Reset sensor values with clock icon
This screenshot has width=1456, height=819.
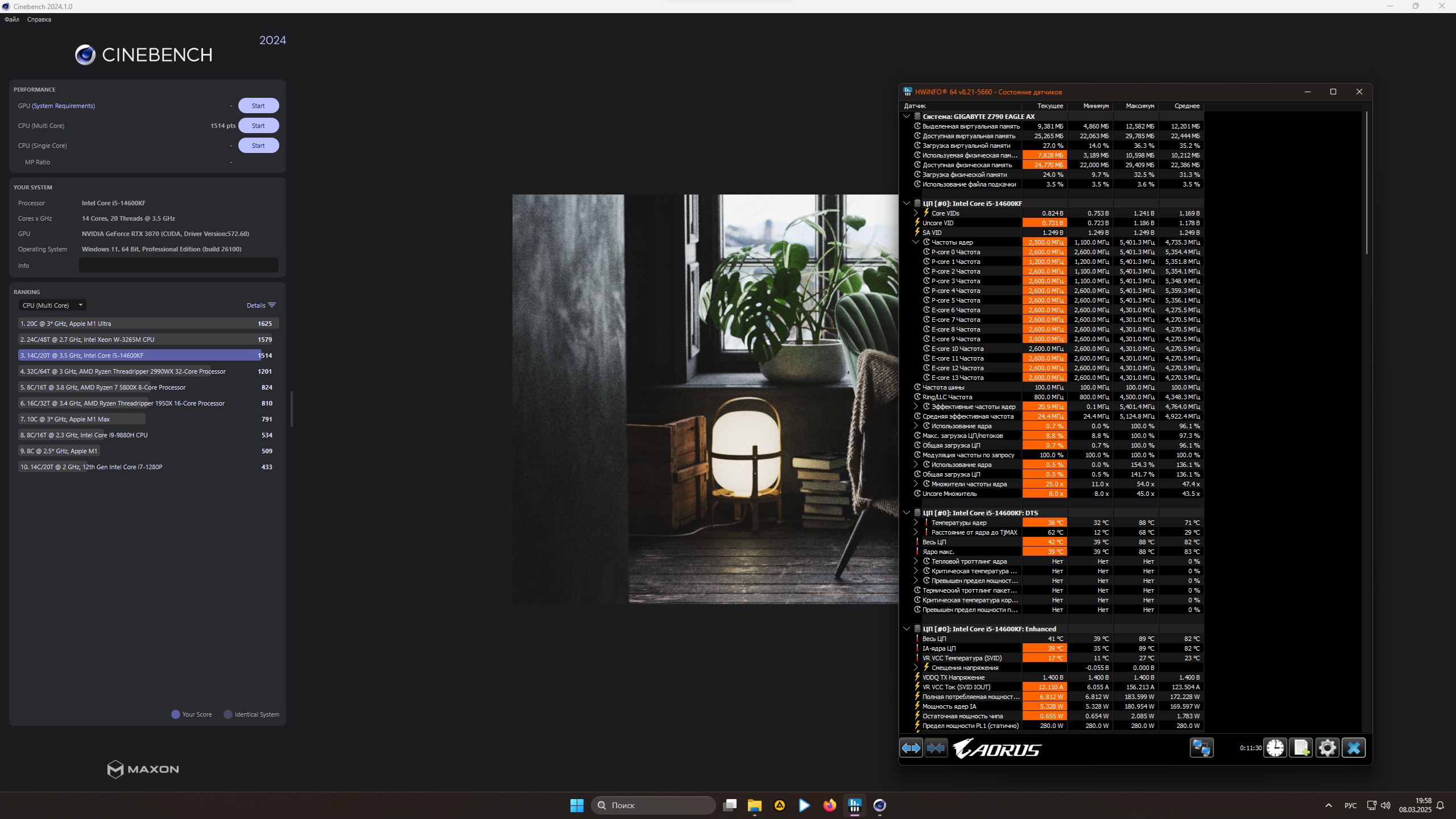click(1275, 748)
